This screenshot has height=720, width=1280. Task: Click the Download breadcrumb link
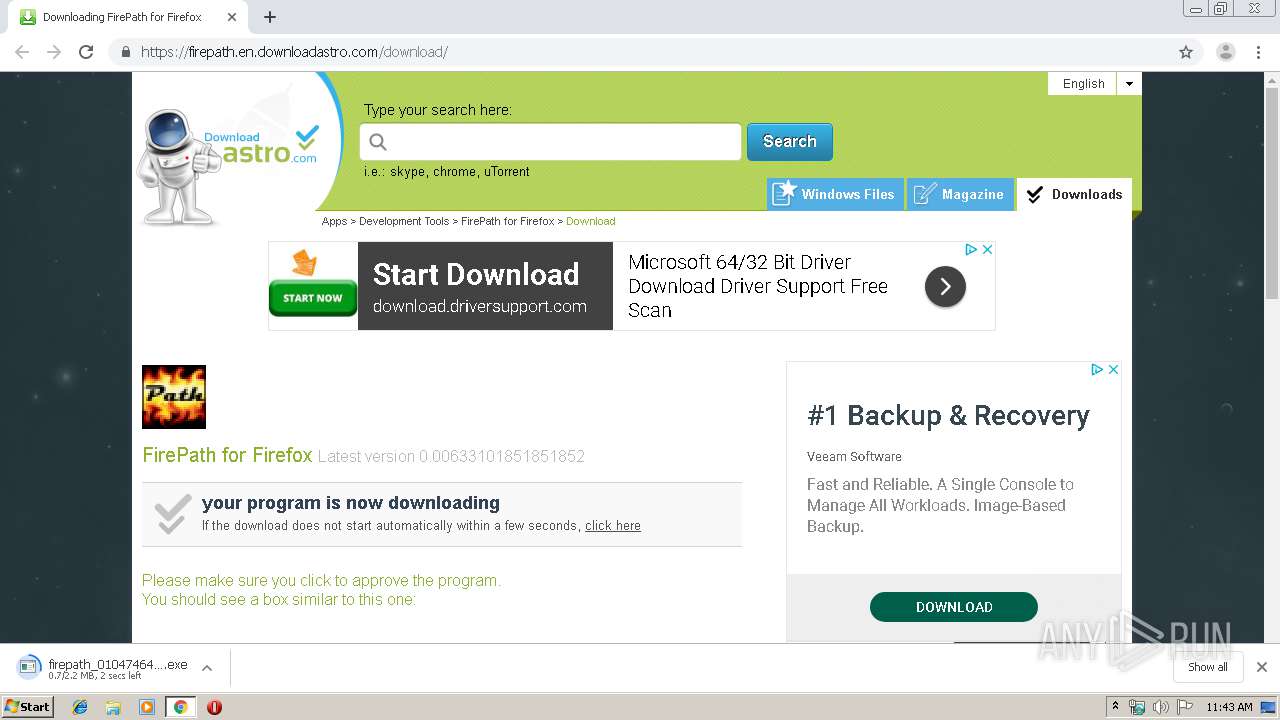click(591, 221)
